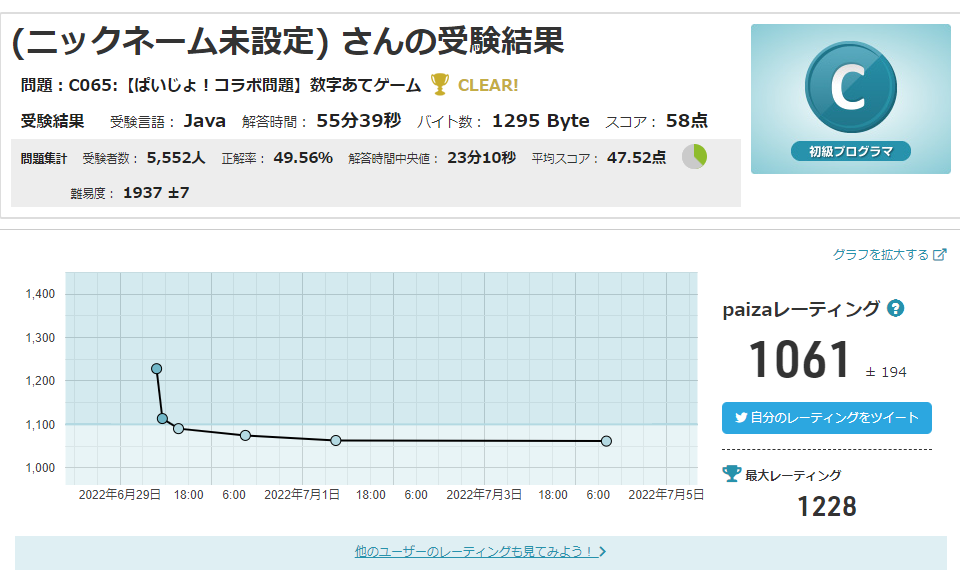This screenshot has width=960, height=585.
Task: Open the paizaレーティング help question icon
Action: [896, 309]
